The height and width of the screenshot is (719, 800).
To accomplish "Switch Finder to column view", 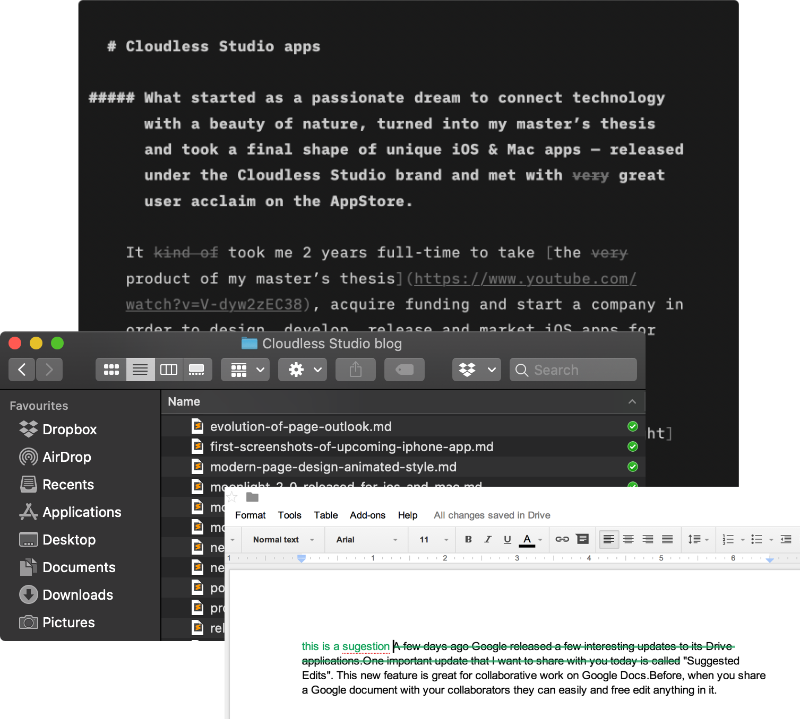I will pyautogui.click(x=168, y=369).
